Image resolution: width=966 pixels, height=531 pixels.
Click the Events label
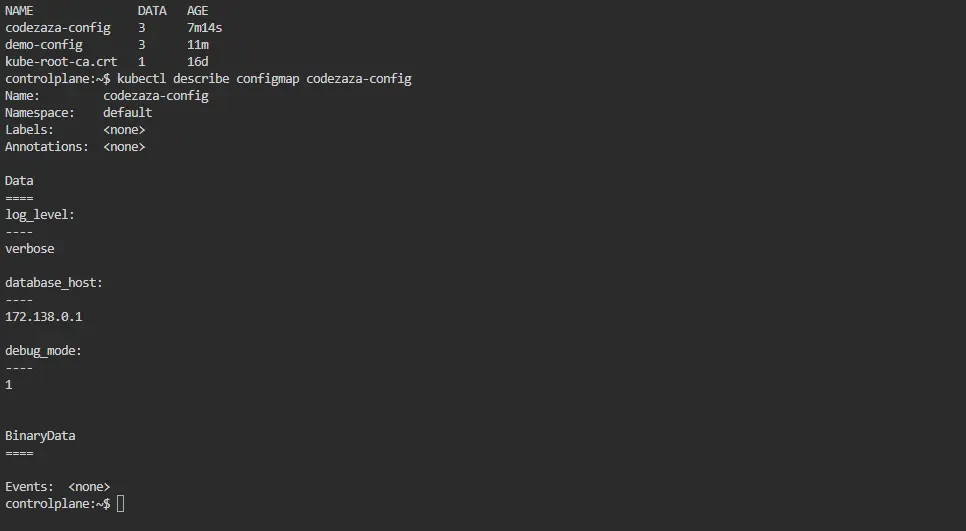30,487
